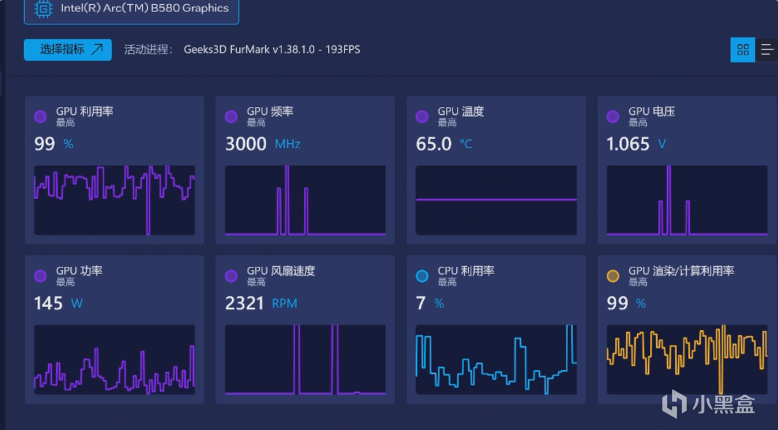Click the arrow icon on 选择指标 button

pyautogui.click(x=97, y=49)
